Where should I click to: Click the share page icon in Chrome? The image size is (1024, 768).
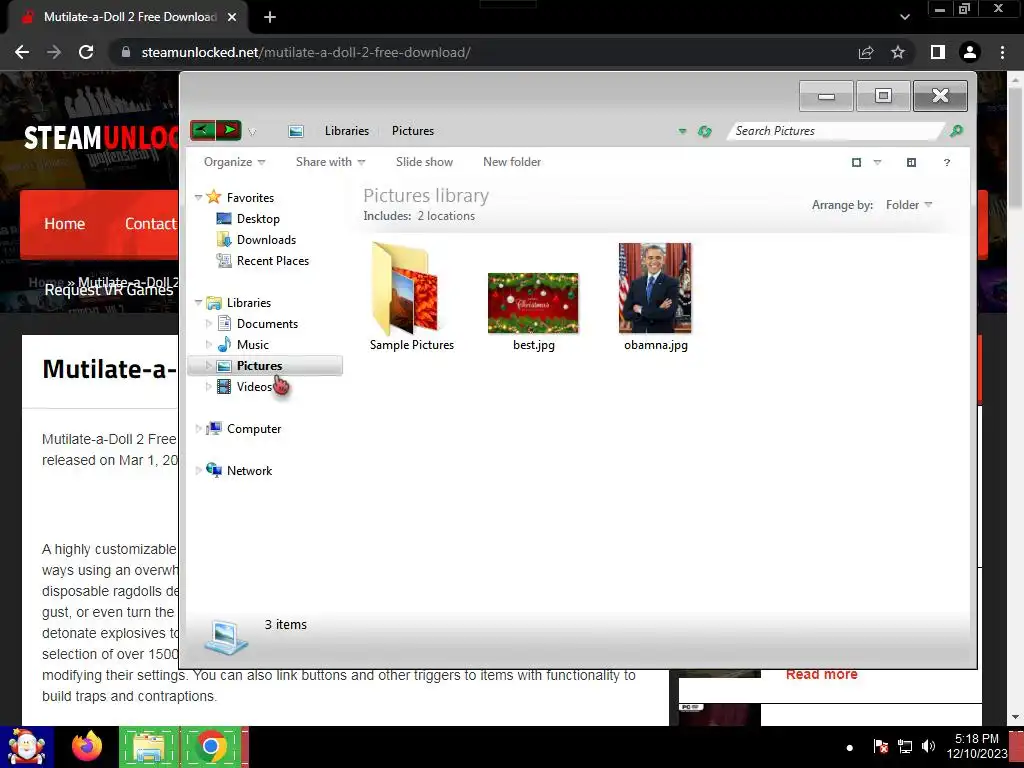click(x=866, y=52)
